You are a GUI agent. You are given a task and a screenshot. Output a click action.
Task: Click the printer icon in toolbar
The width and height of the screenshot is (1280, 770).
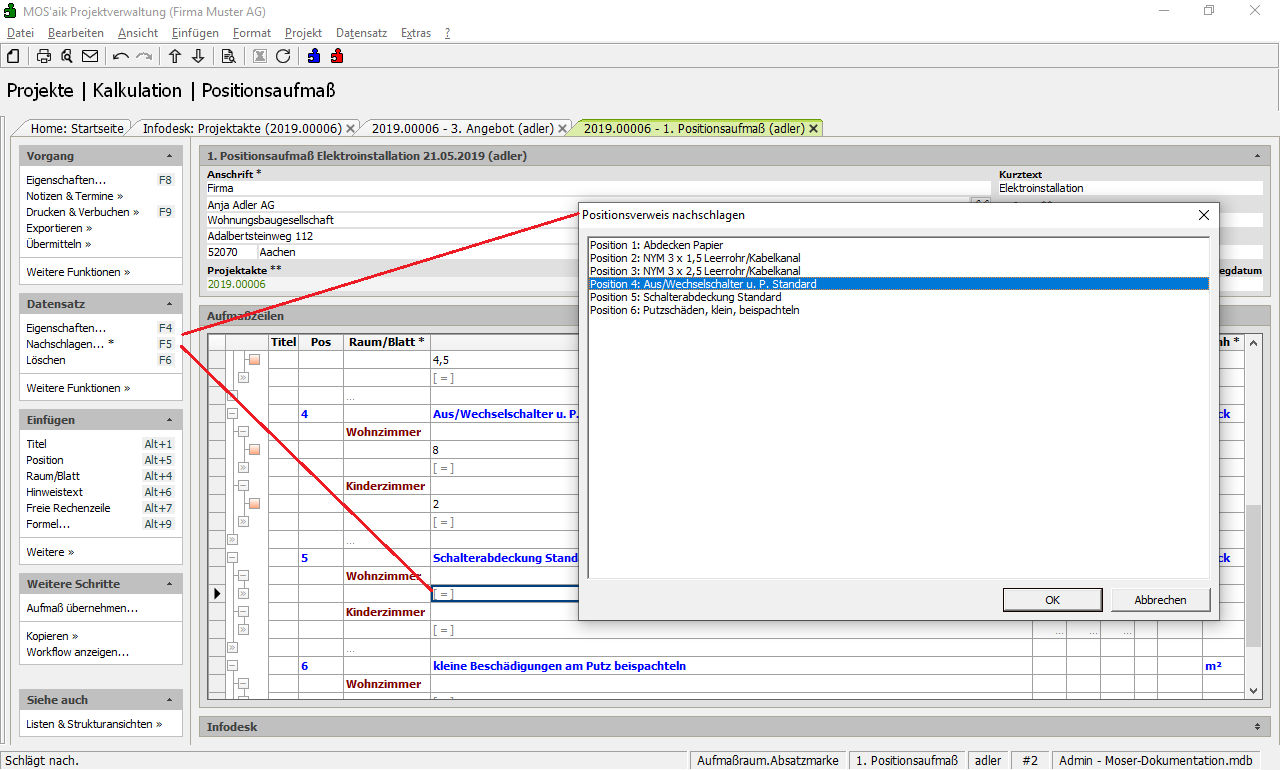44,56
